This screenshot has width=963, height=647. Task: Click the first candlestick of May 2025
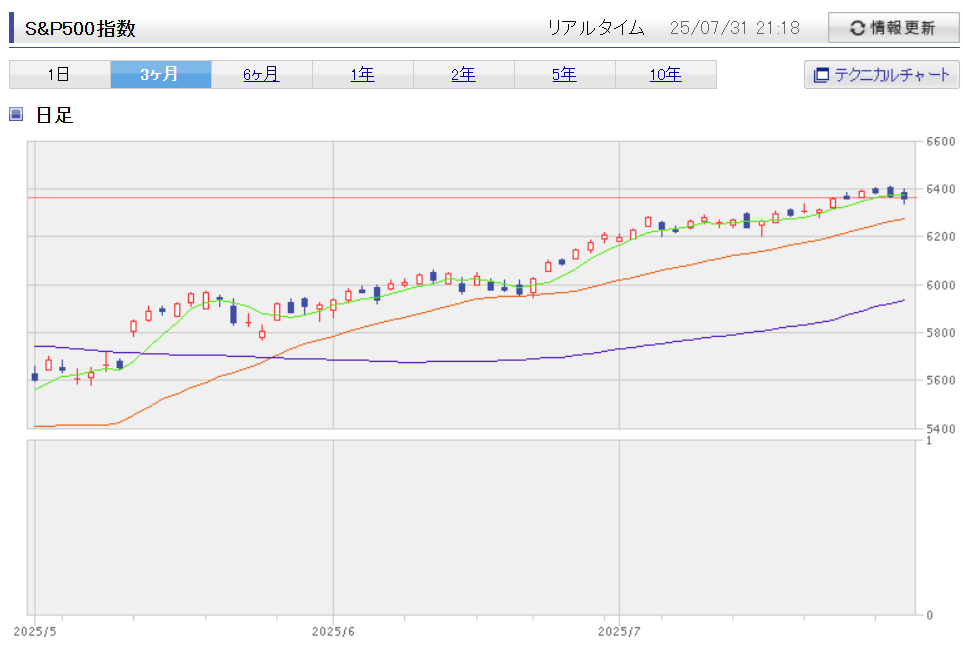[x=35, y=374]
